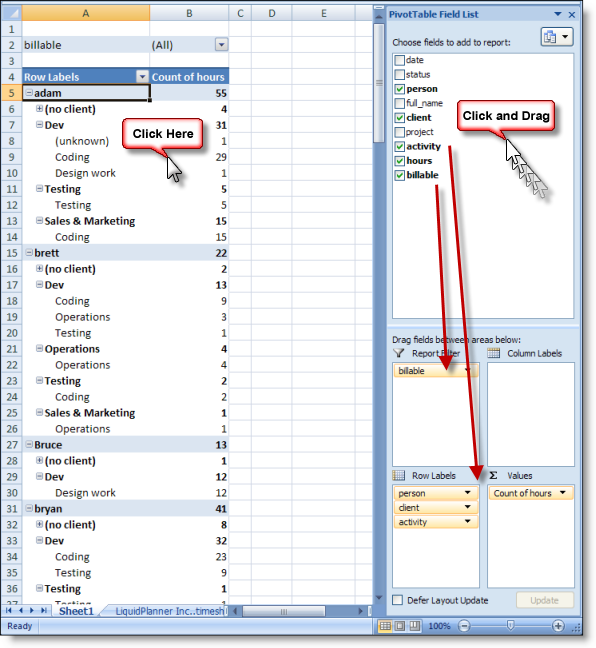This screenshot has width=596, height=648.
Task: Zoom in with the plus button
Action: coord(558,626)
